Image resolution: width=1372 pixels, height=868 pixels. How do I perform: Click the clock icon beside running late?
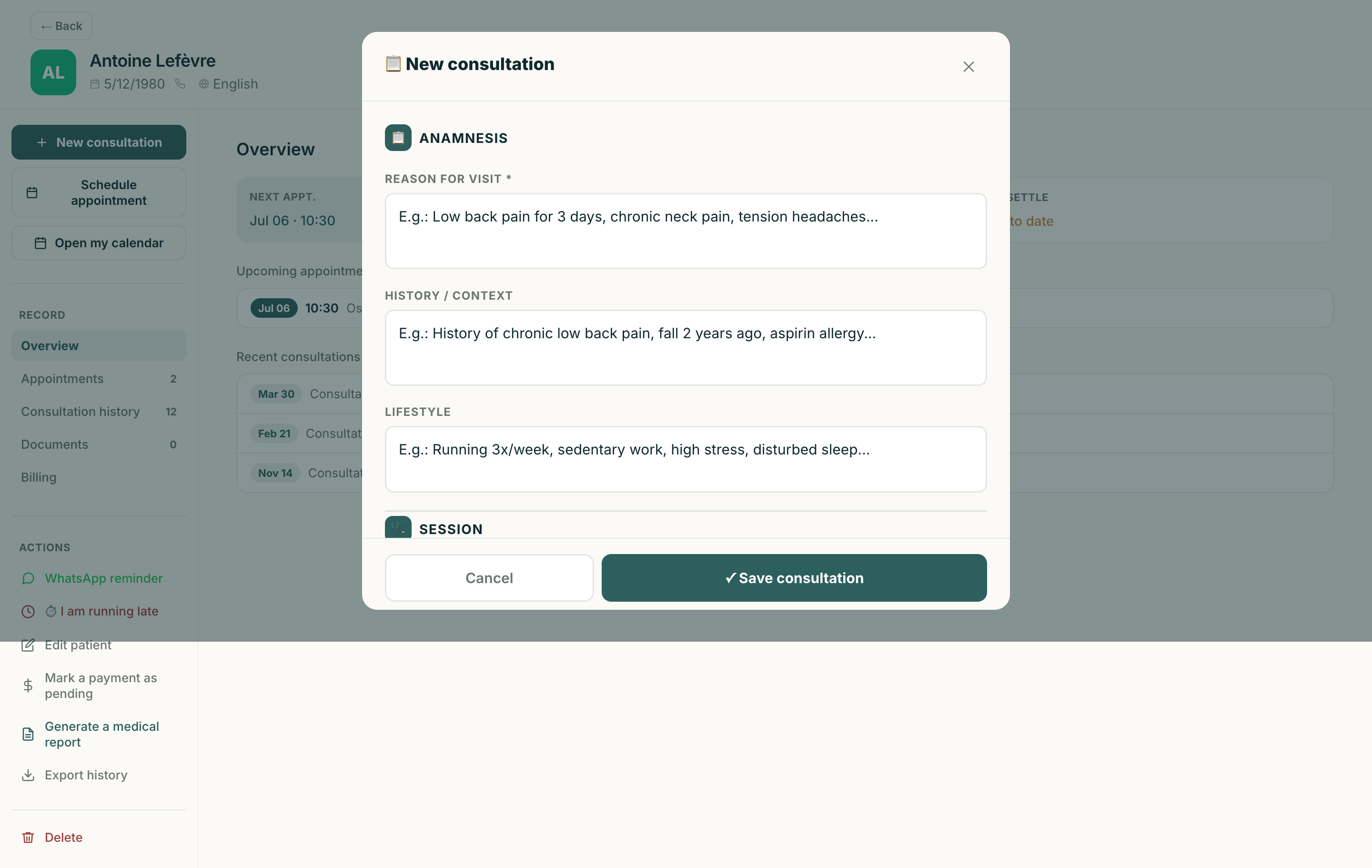(x=28, y=612)
